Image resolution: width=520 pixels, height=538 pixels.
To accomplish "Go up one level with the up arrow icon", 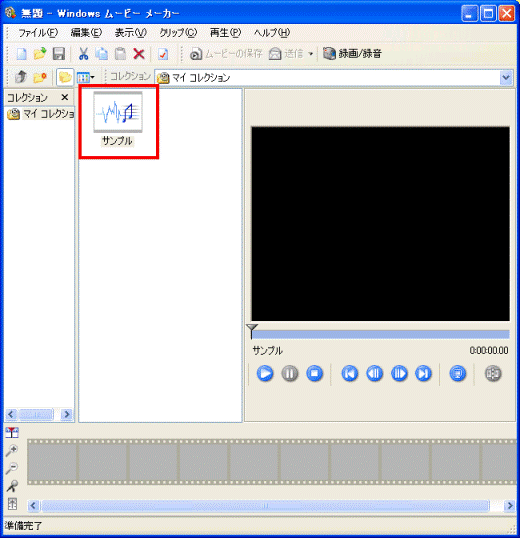I will (21, 77).
